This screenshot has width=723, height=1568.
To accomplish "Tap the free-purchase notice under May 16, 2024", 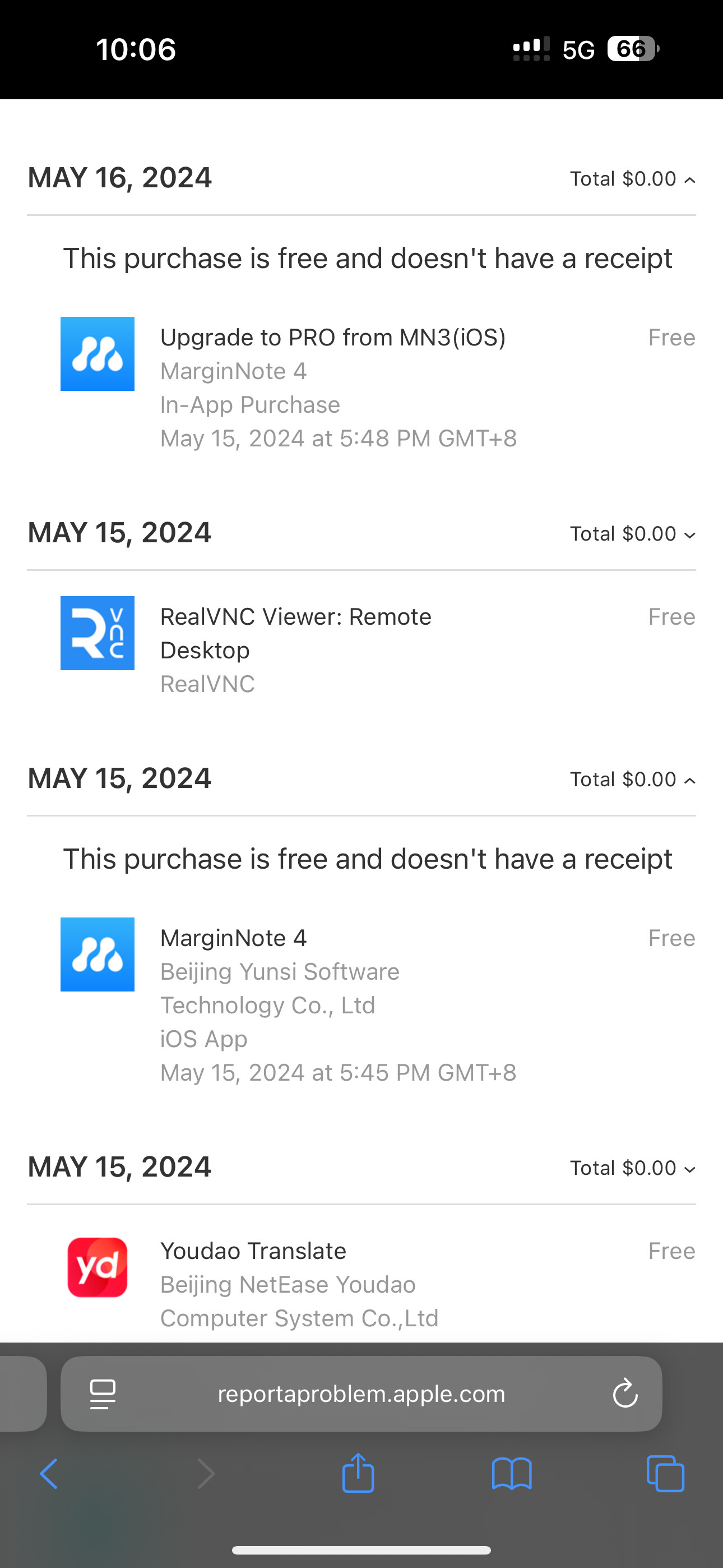I will click(368, 258).
